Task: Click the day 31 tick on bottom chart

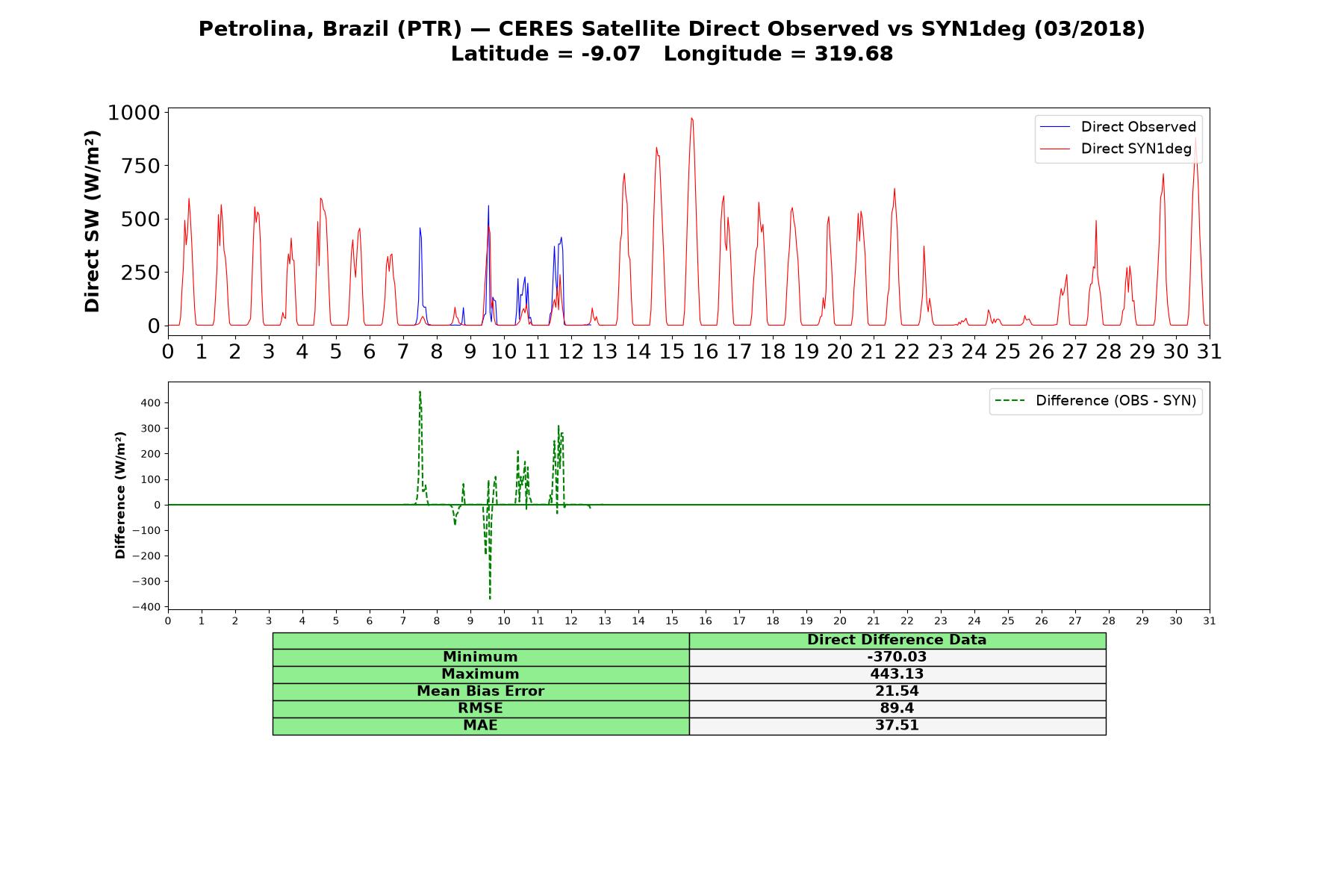Action: click(1210, 620)
